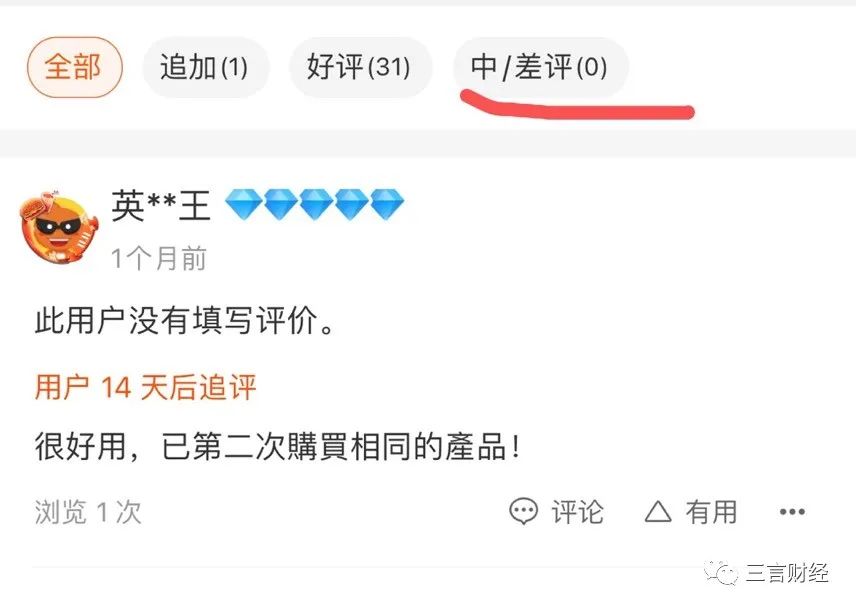Select the 全部 reviews filter
The height and width of the screenshot is (610, 856).
click(x=74, y=67)
